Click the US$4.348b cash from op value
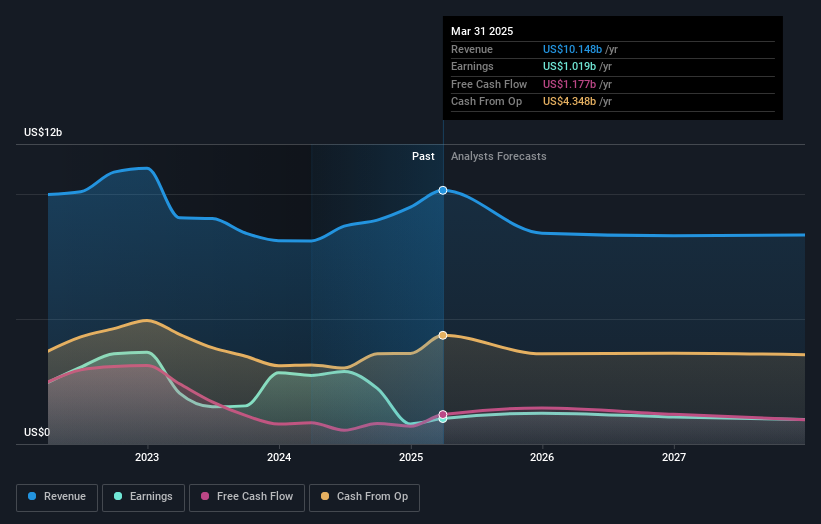This screenshot has width=821, height=524. tap(569, 102)
